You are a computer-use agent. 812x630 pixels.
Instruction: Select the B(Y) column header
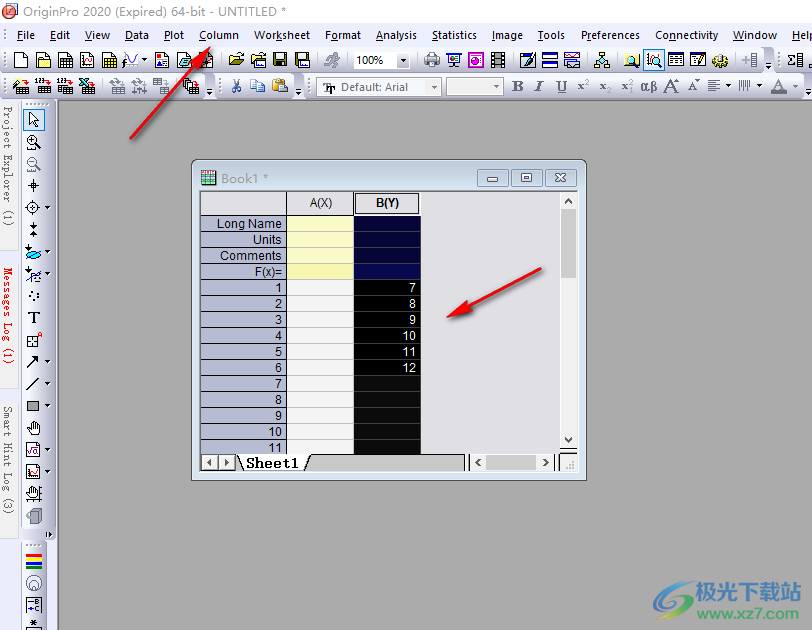pyautogui.click(x=387, y=203)
